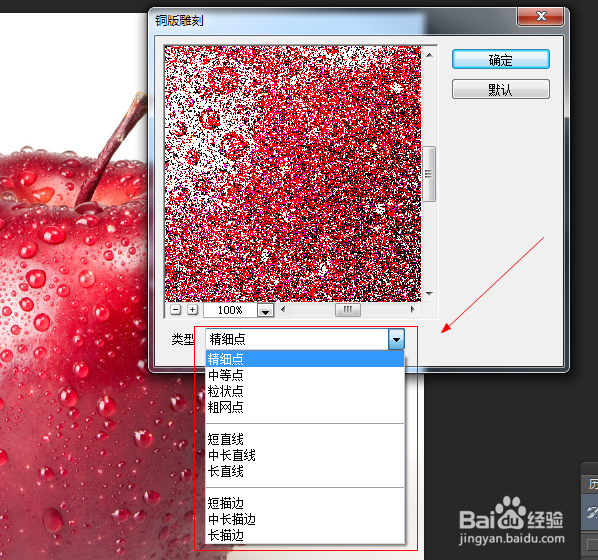Select 中等点 from the type list
The height and width of the screenshot is (560, 598).
(x=305, y=375)
